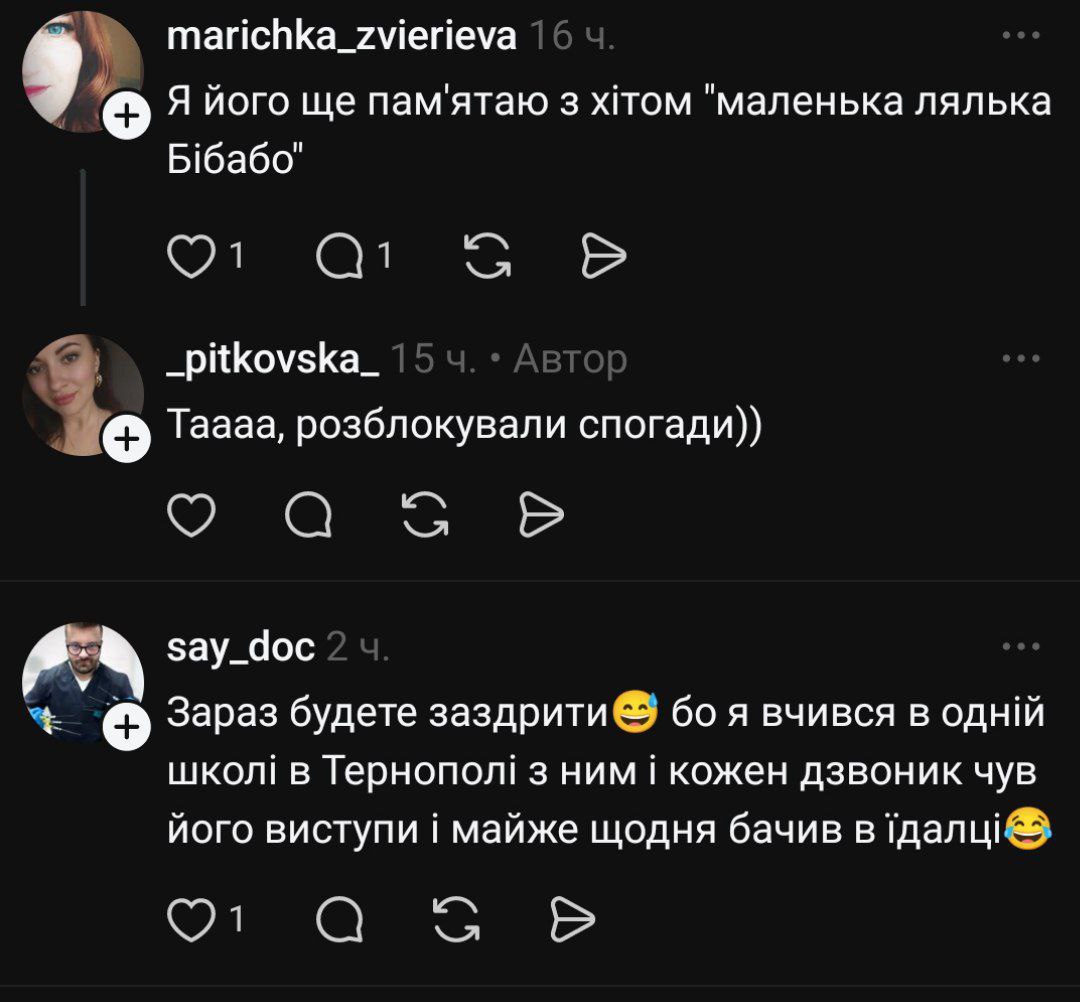
Task: Open more options for marichka_zvierieva's comment
Action: coord(1021,35)
